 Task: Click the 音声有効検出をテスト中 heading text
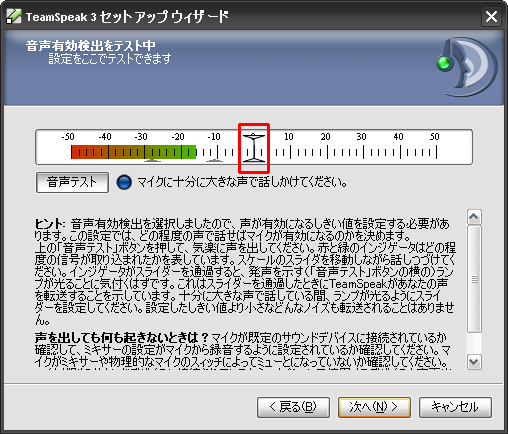pos(91,45)
